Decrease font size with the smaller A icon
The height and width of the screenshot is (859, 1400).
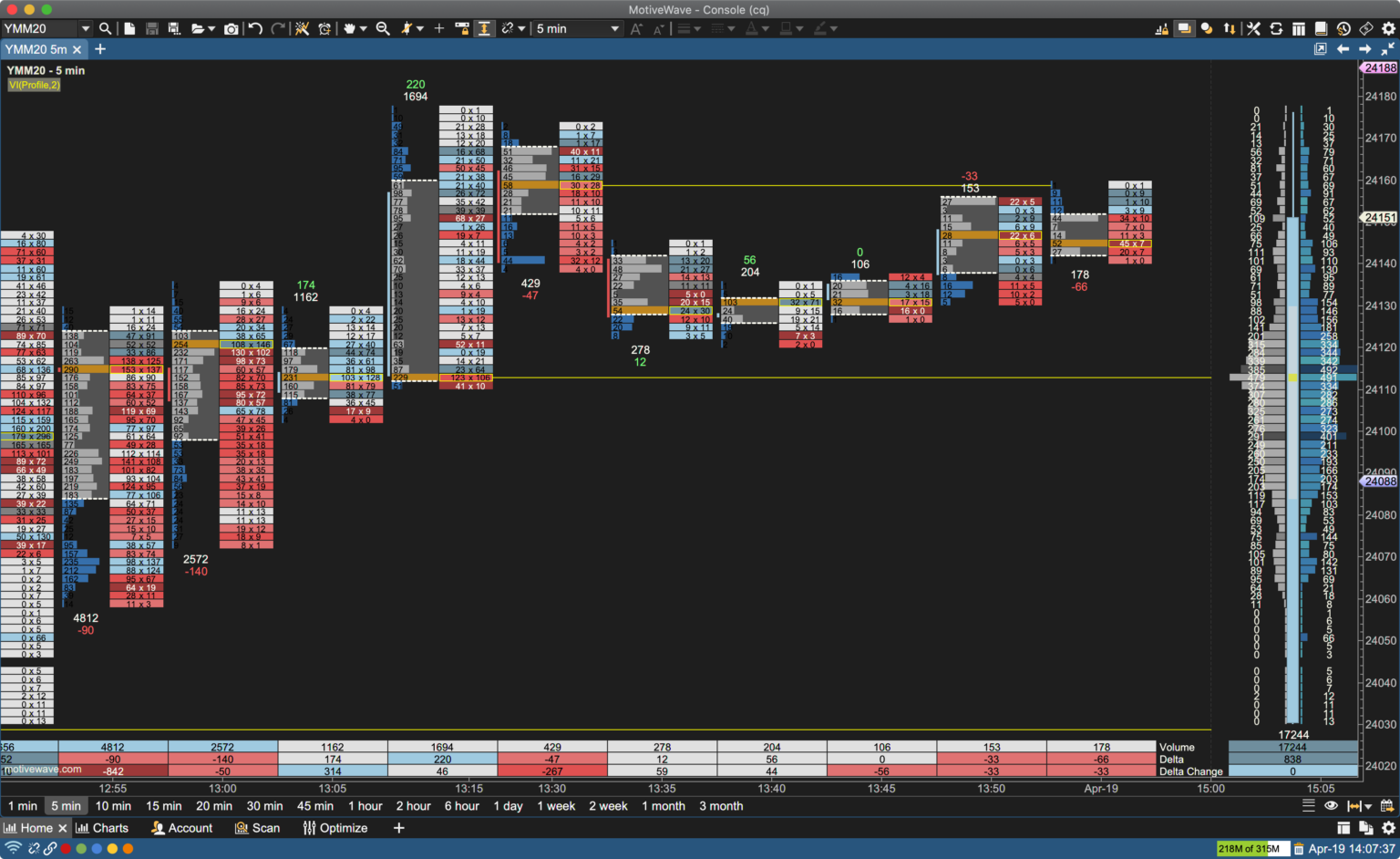(x=657, y=28)
